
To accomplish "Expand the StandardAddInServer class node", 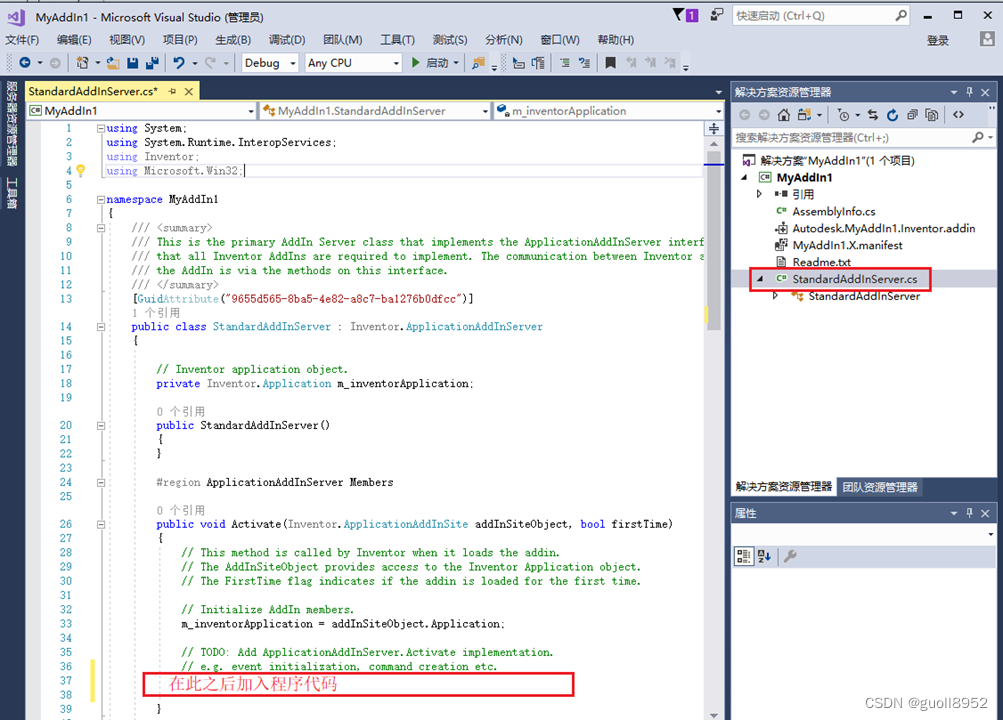I will click(x=775, y=295).
